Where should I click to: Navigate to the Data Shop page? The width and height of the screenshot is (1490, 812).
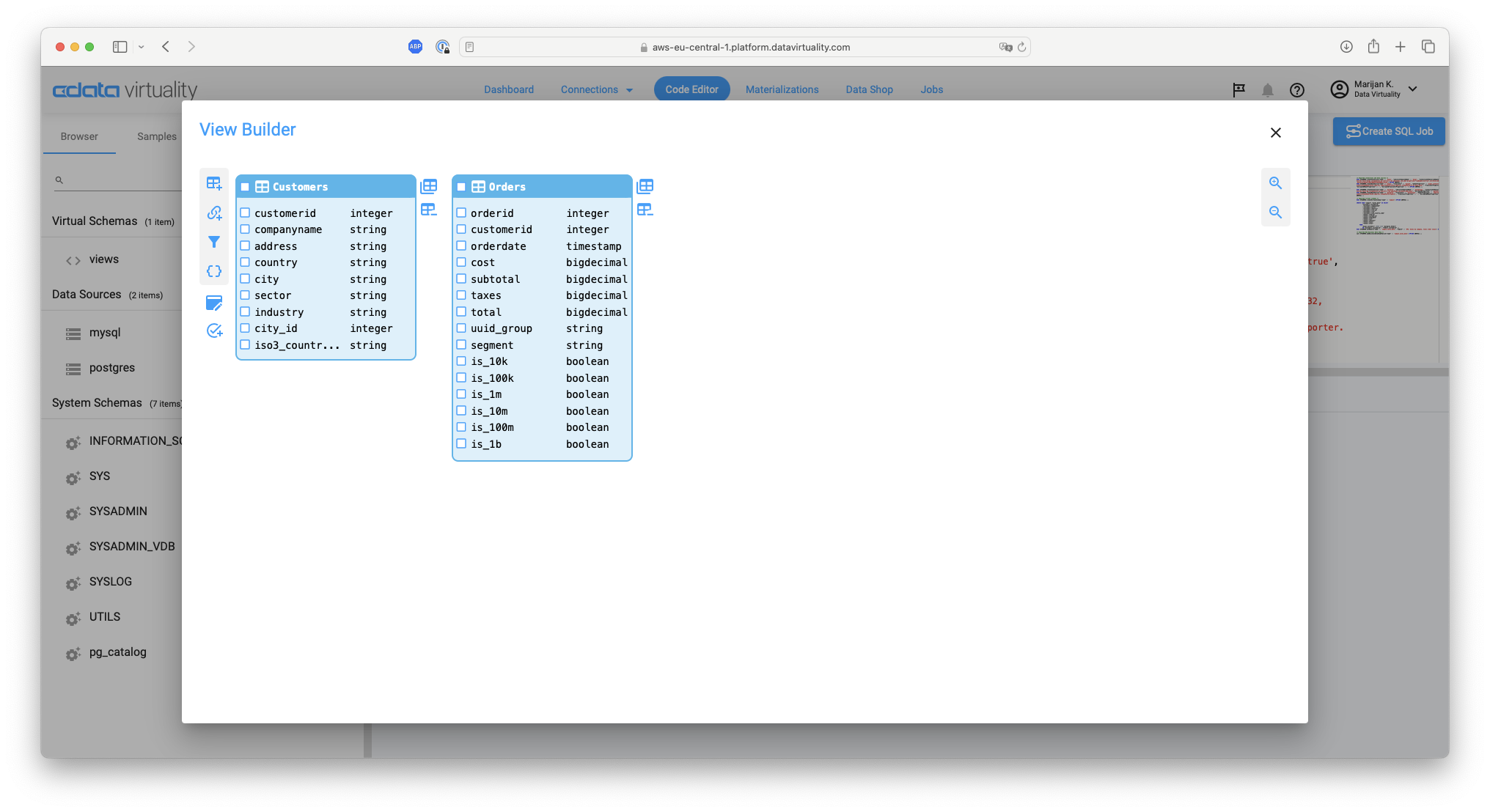[x=869, y=89]
